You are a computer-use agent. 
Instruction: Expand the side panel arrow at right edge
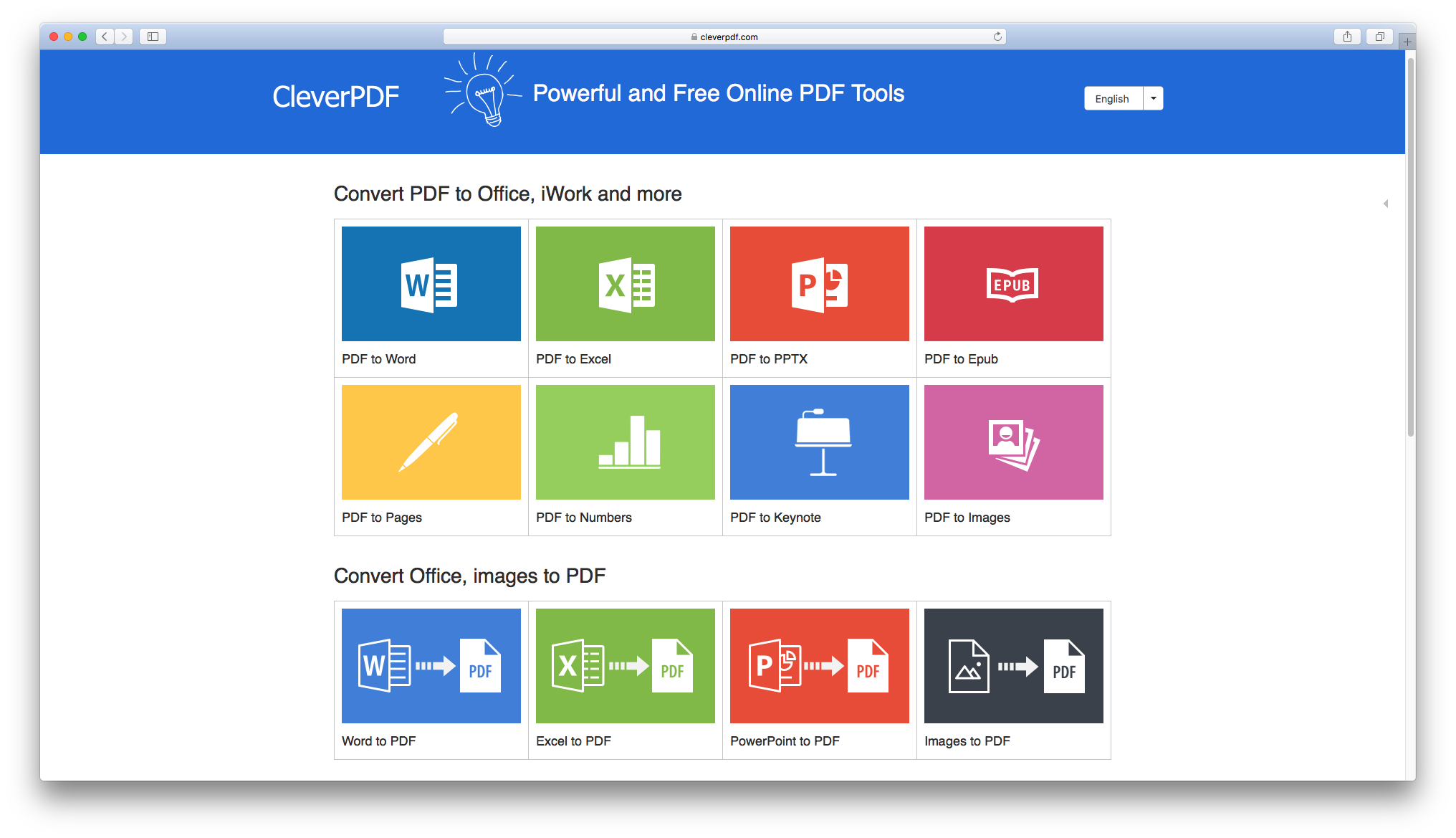(1385, 204)
